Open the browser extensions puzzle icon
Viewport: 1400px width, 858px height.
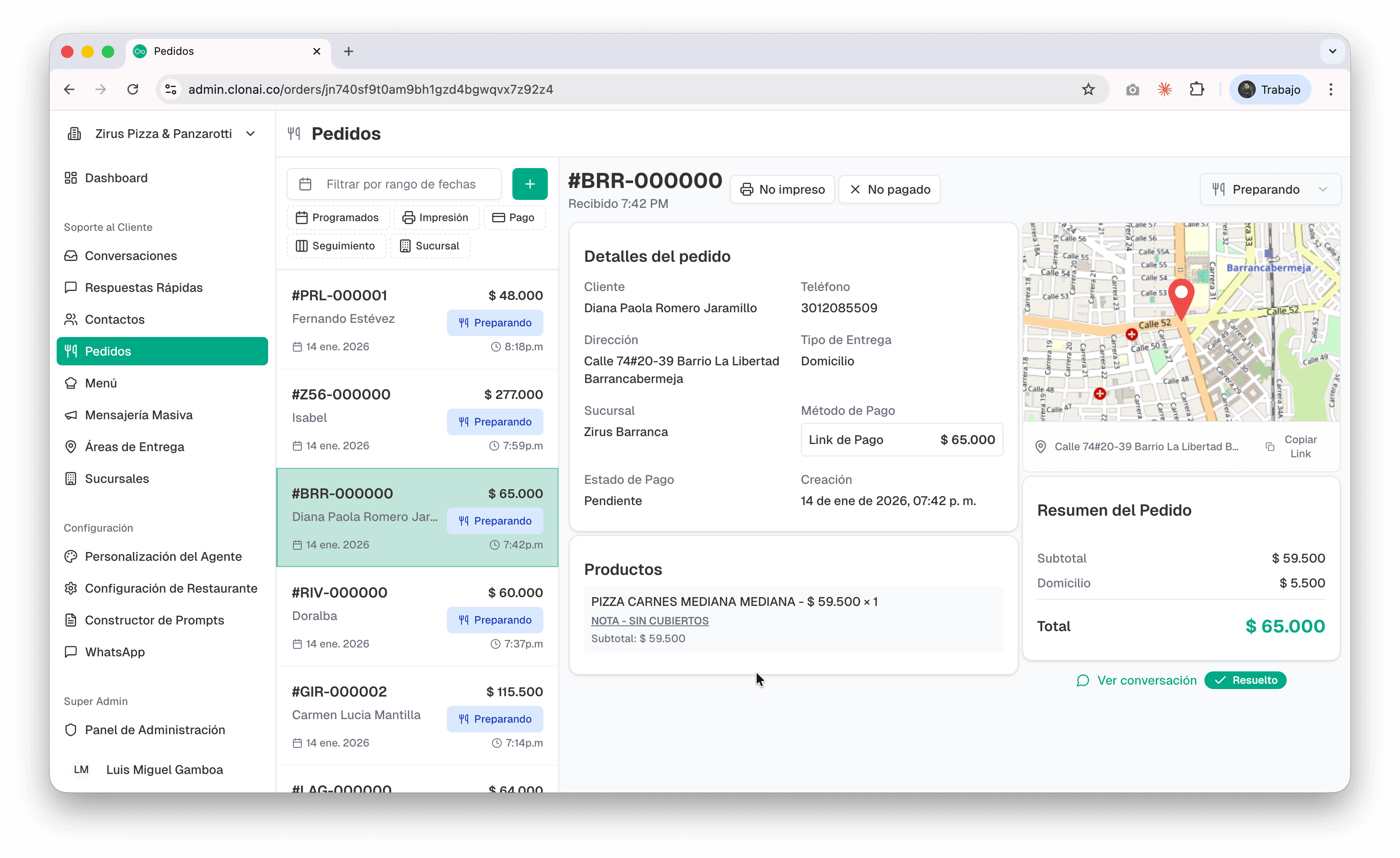click(x=1197, y=89)
